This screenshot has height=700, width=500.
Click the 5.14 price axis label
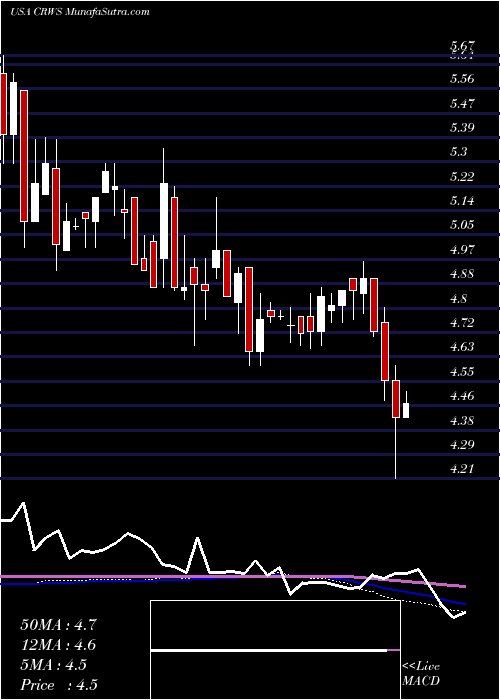click(x=463, y=200)
